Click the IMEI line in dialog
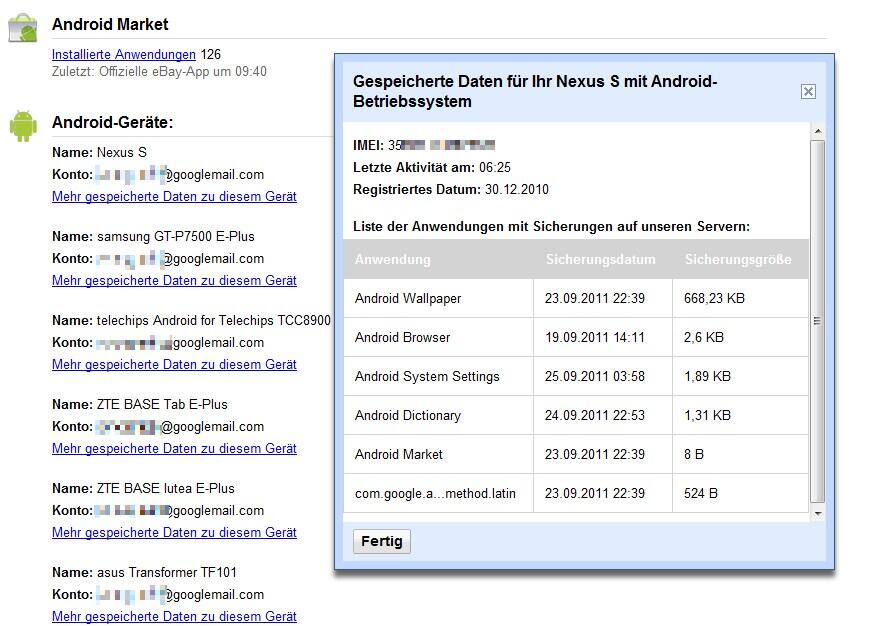 point(424,145)
